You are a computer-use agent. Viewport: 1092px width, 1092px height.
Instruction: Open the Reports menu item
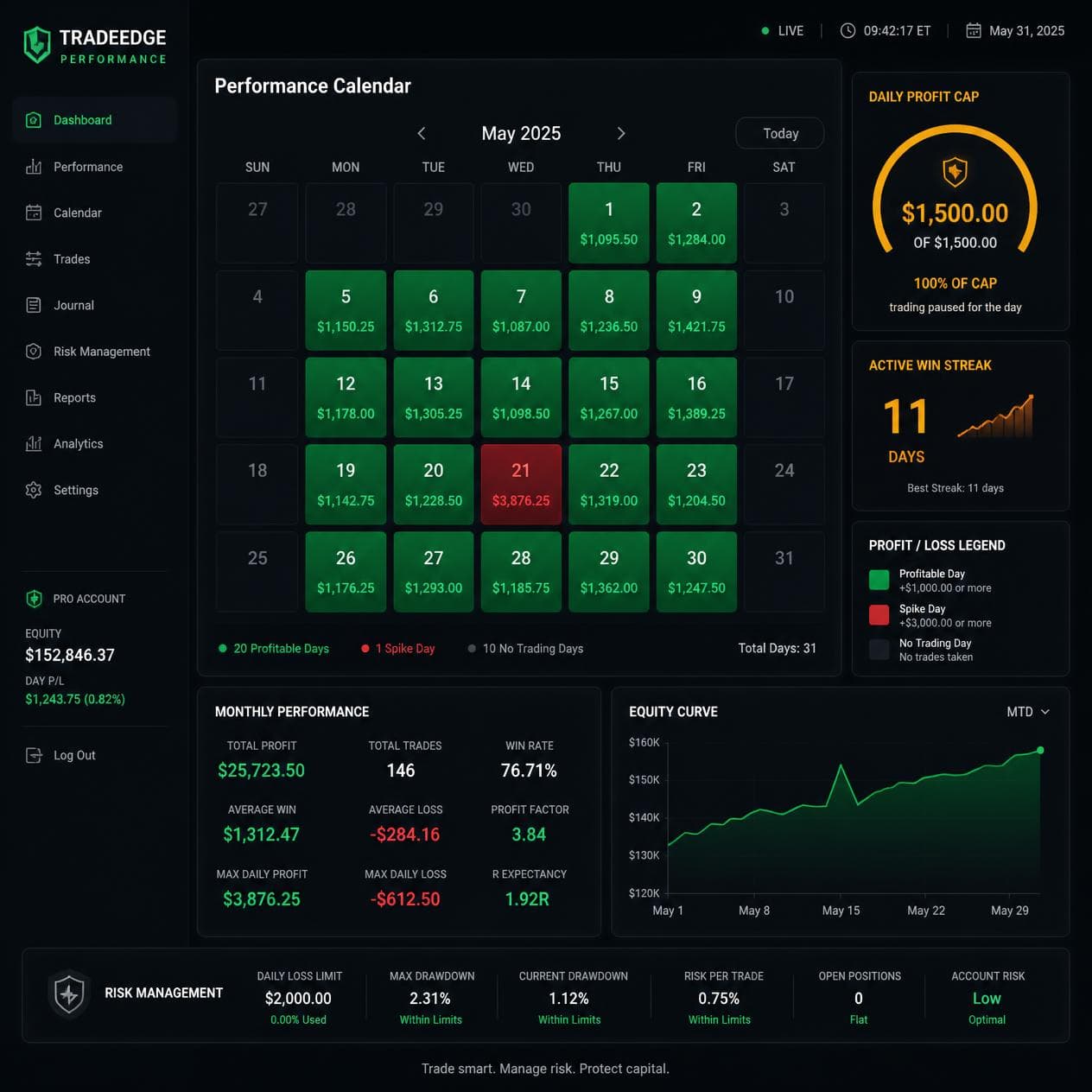point(95,397)
